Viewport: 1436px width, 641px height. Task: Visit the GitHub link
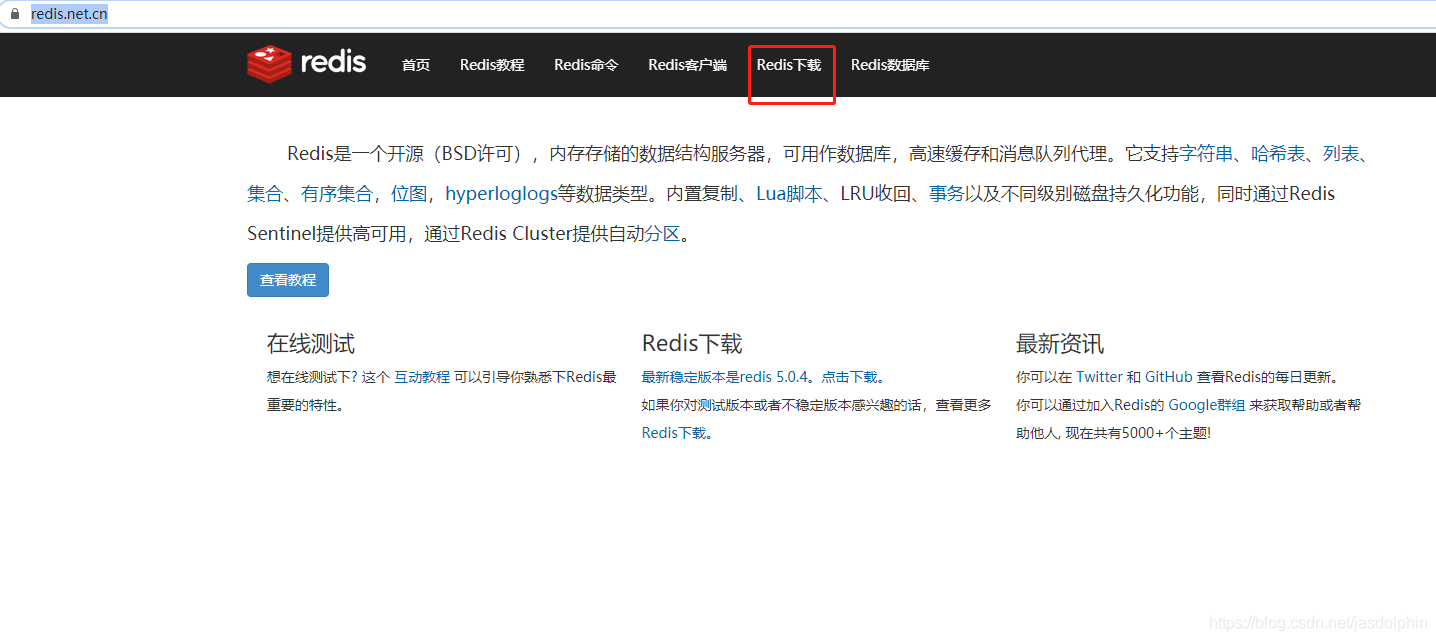(x=1169, y=377)
